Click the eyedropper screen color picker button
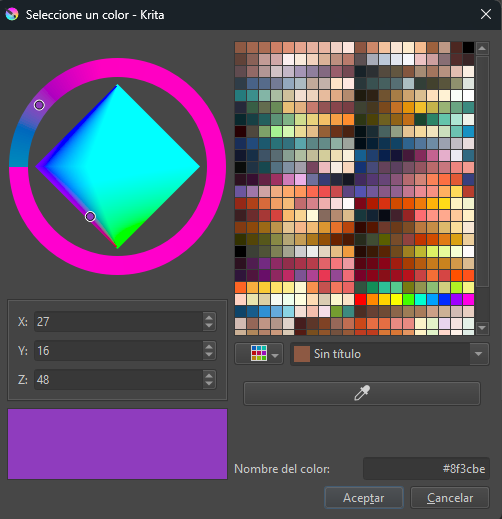Screen dimensions: 502x519 click(x=362, y=393)
